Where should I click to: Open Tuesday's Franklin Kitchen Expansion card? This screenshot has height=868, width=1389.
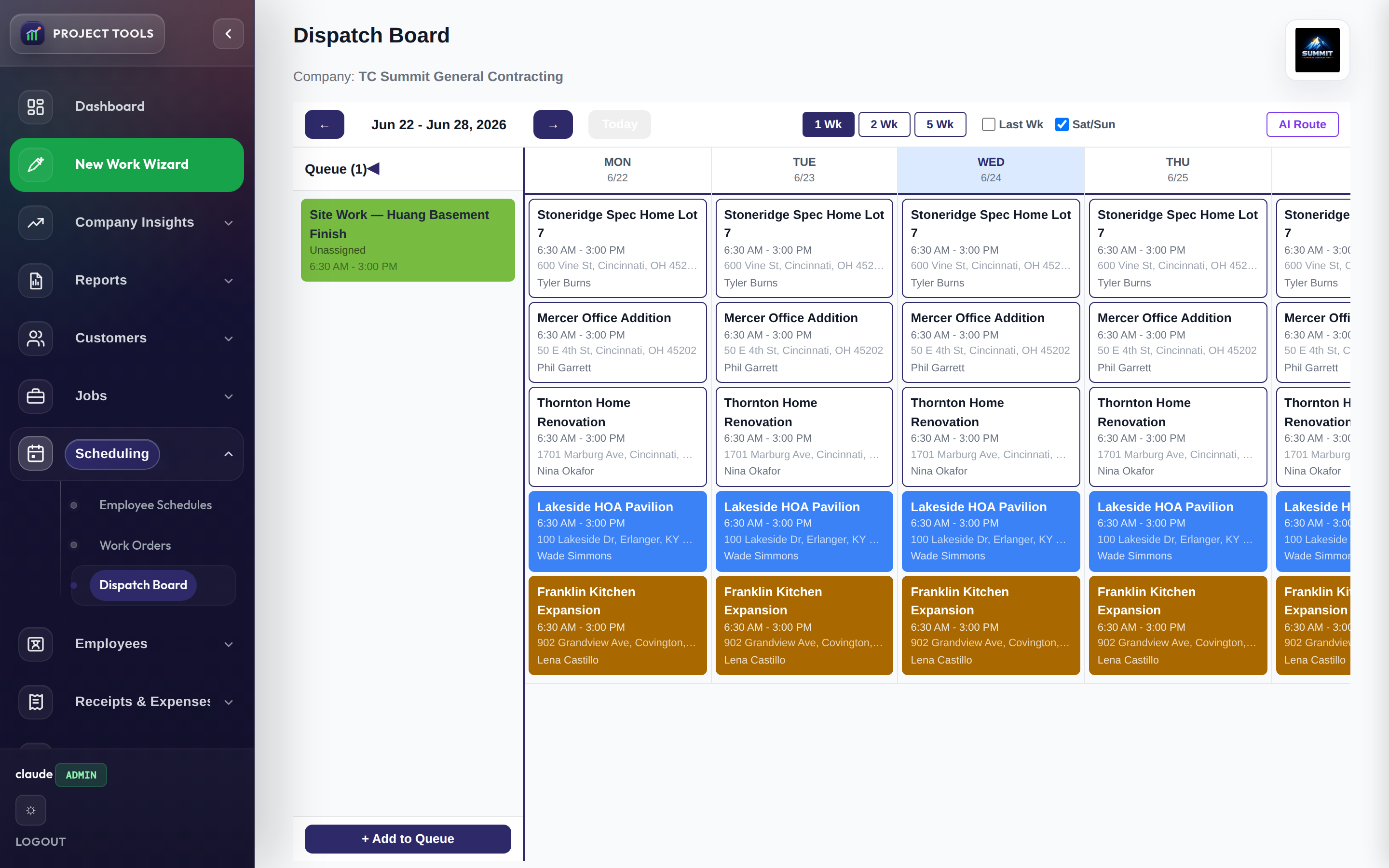pyautogui.click(x=804, y=625)
